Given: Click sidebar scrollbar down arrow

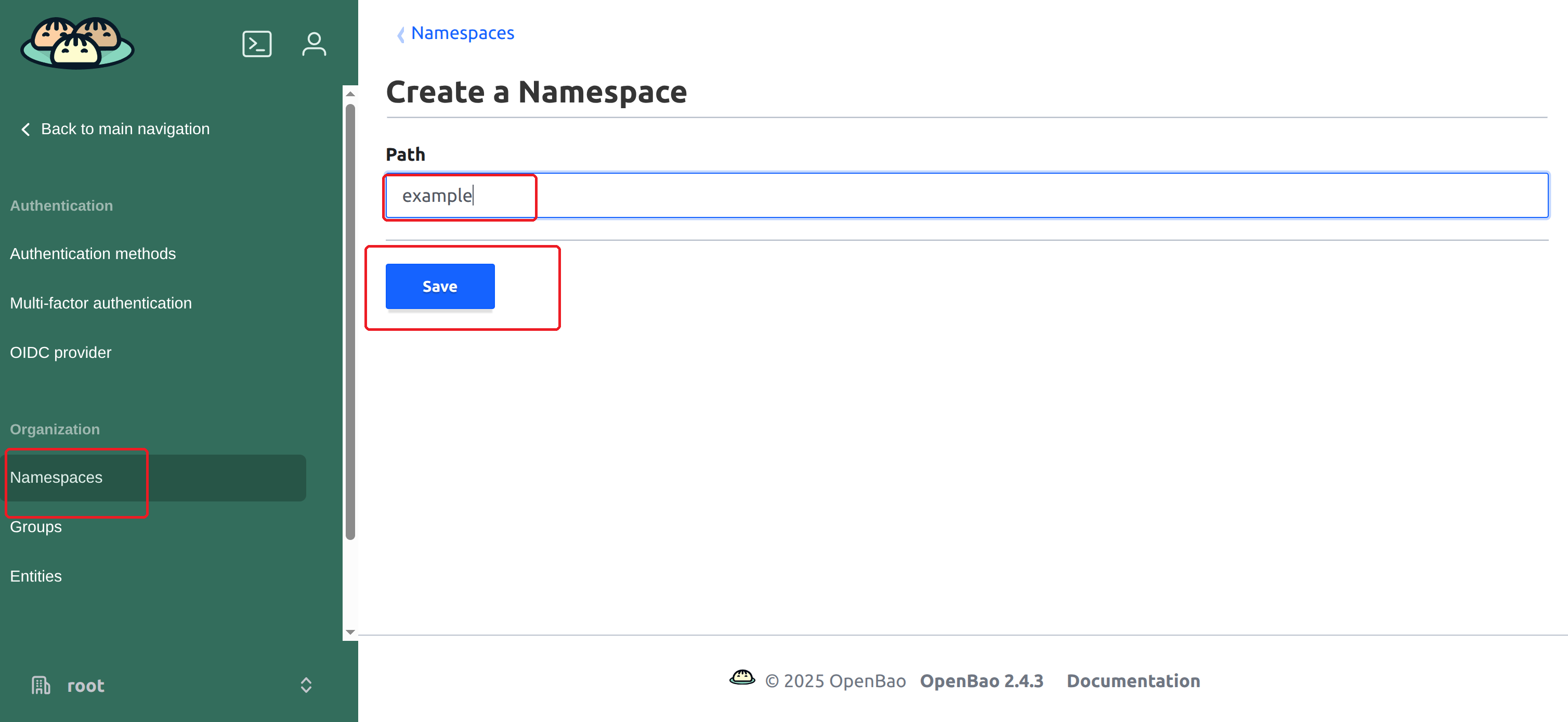Looking at the screenshot, I should 350,633.
